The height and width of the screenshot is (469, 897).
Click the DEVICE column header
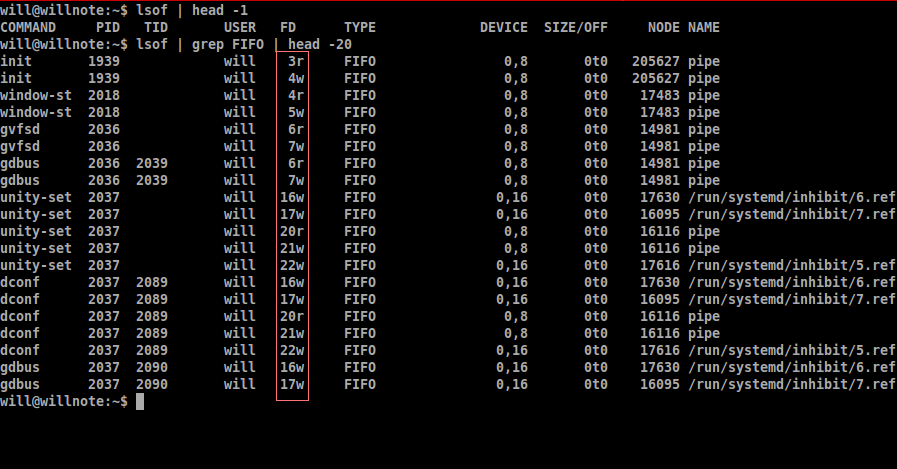[x=504, y=27]
